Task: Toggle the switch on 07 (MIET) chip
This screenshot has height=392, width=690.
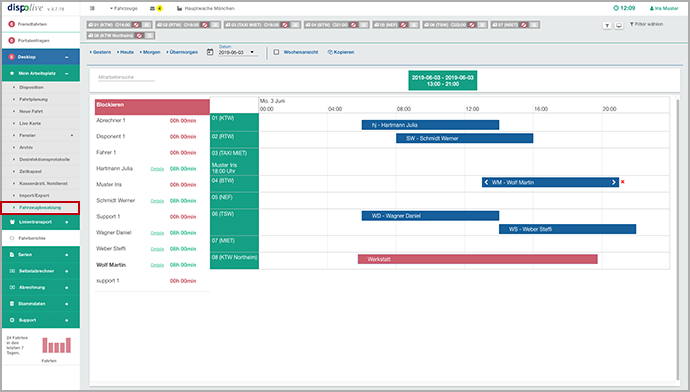Action: (534, 25)
